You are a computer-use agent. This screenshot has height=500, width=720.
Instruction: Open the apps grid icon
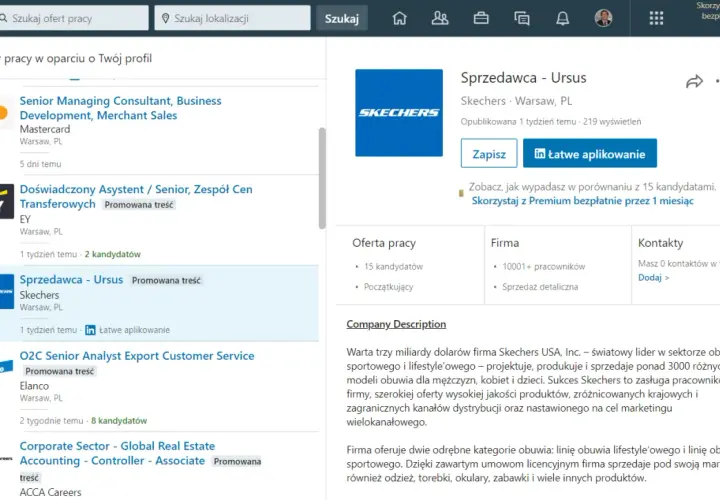(x=656, y=18)
